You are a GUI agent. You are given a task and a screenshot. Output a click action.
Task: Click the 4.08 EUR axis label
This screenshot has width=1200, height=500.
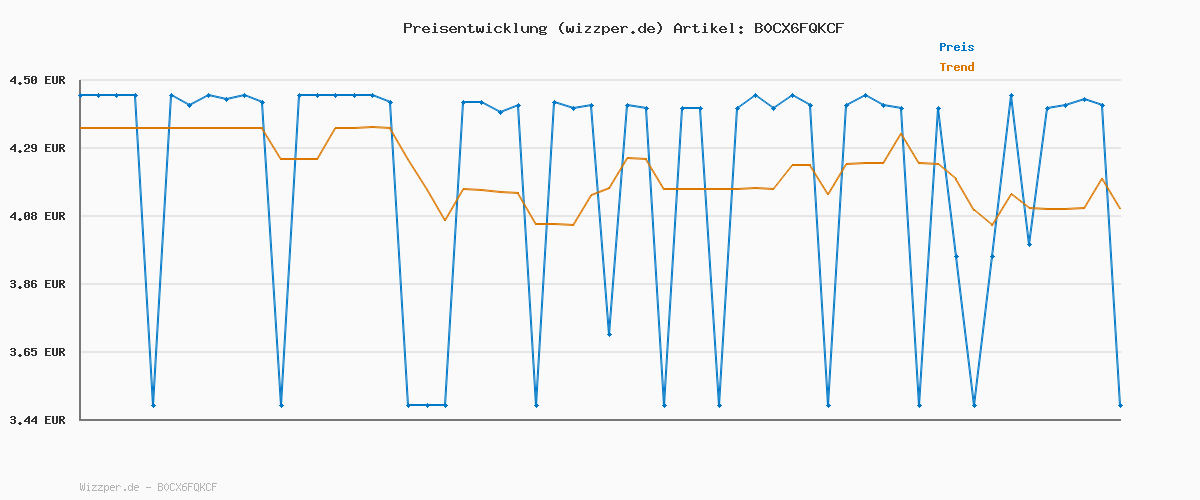click(x=37, y=216)
